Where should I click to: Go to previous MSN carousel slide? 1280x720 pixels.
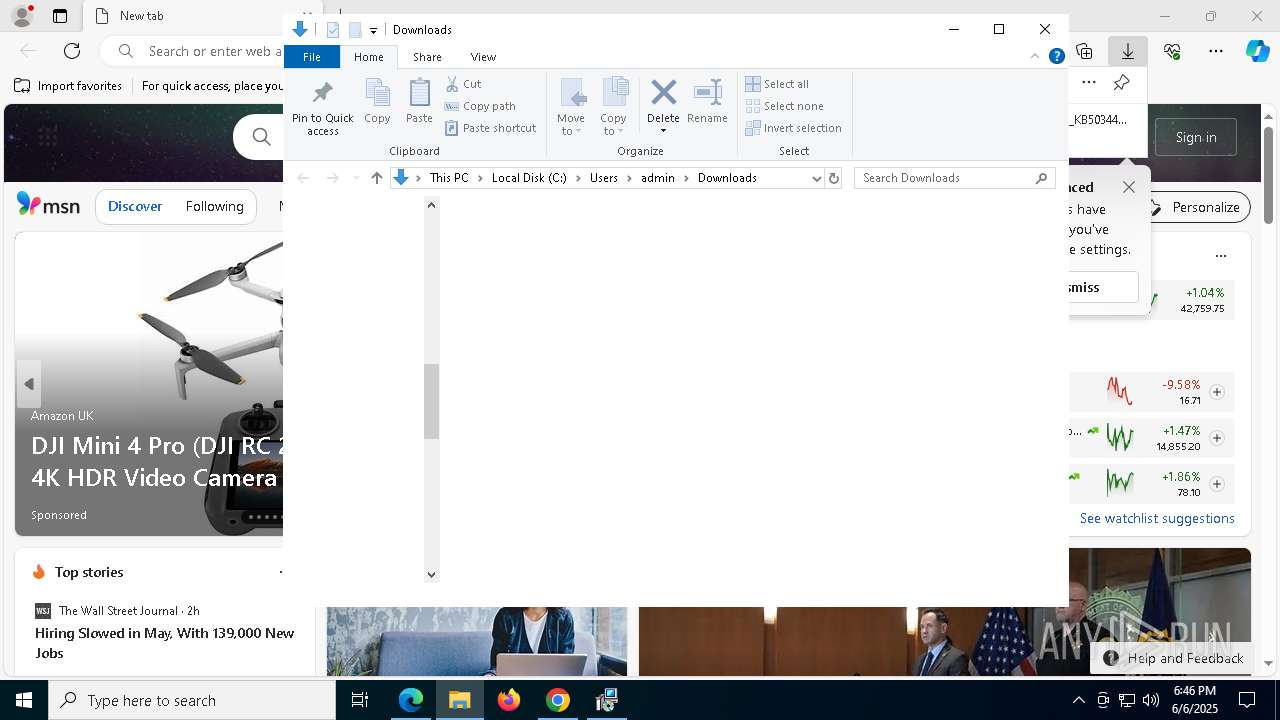[x=29, y=384]
